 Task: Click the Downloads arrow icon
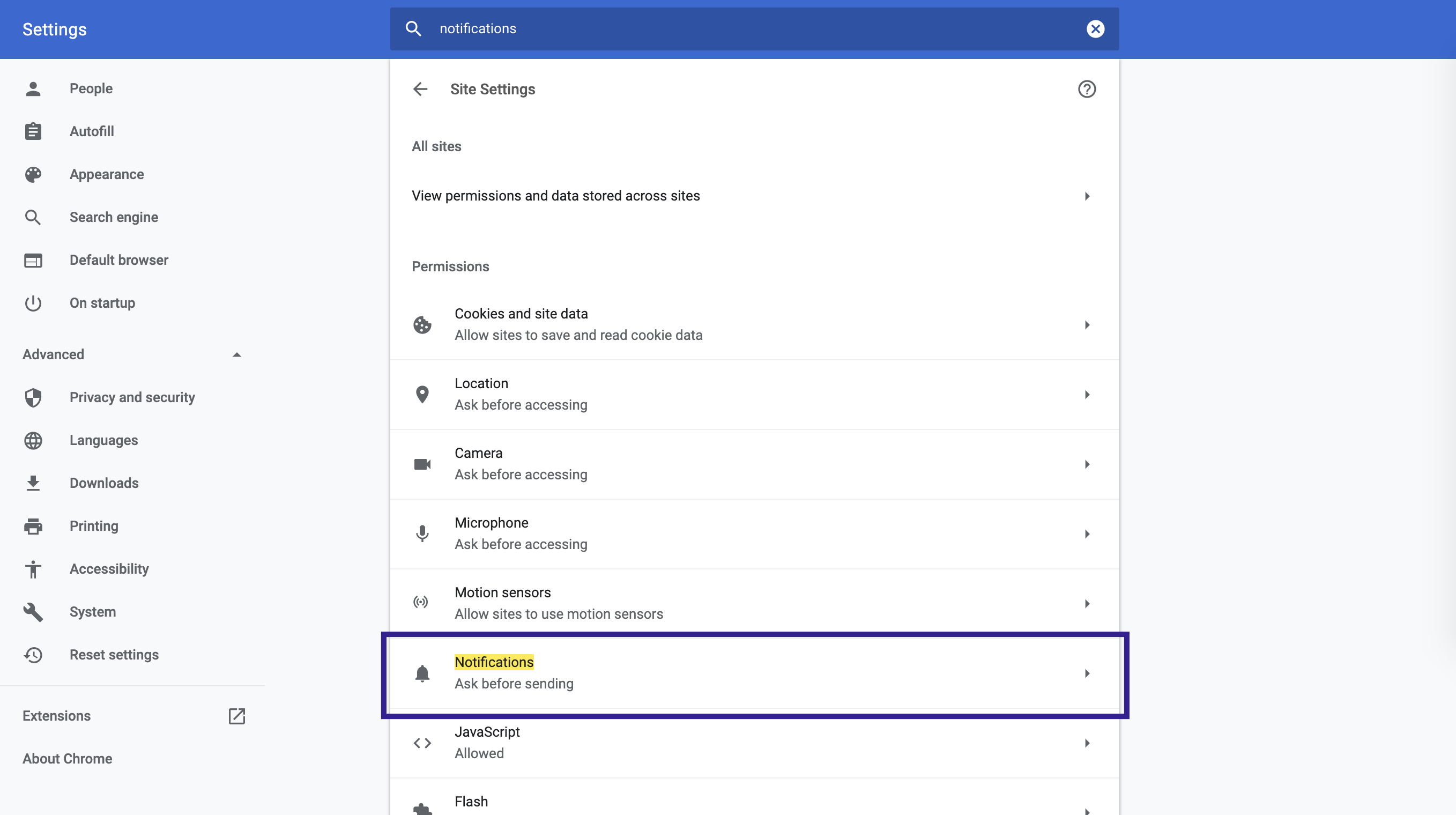(33, 484)
